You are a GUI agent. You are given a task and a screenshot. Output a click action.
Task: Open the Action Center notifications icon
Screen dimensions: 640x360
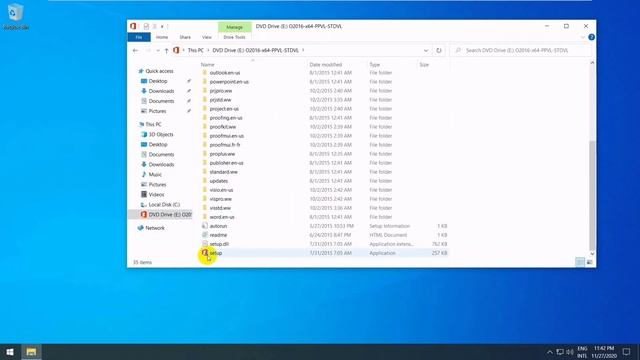click(627, 352)
